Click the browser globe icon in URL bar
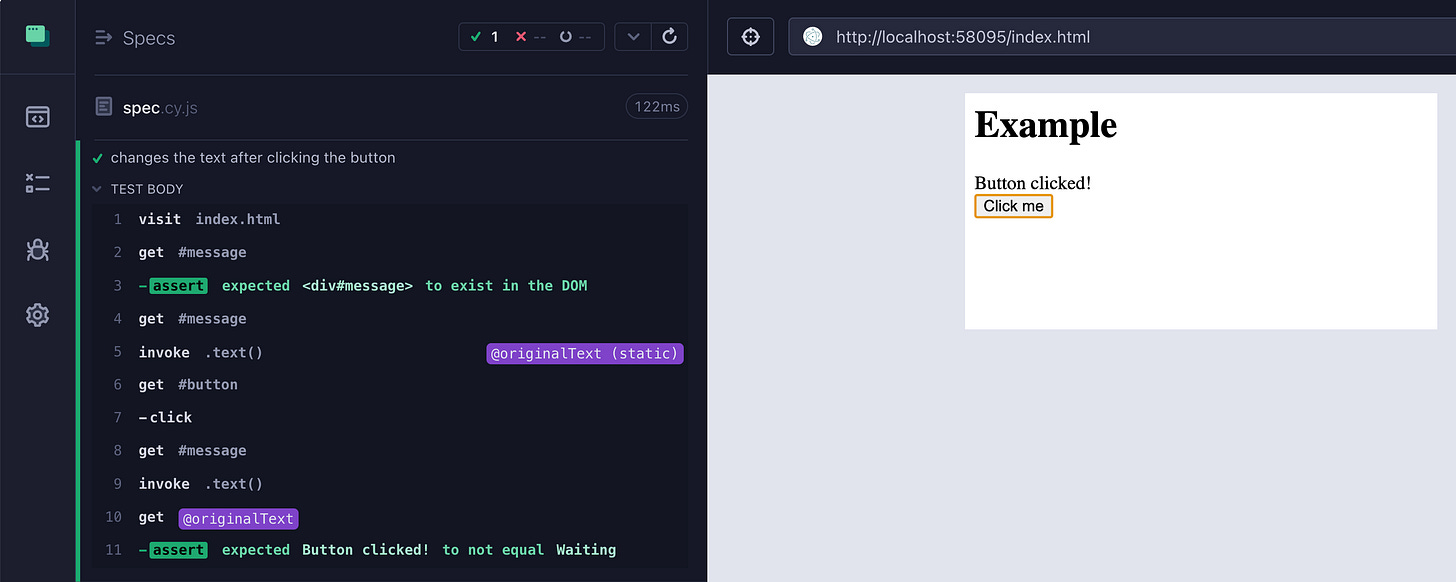Image resolution: width=1456 pixels, height=582 pixels. 812,37
